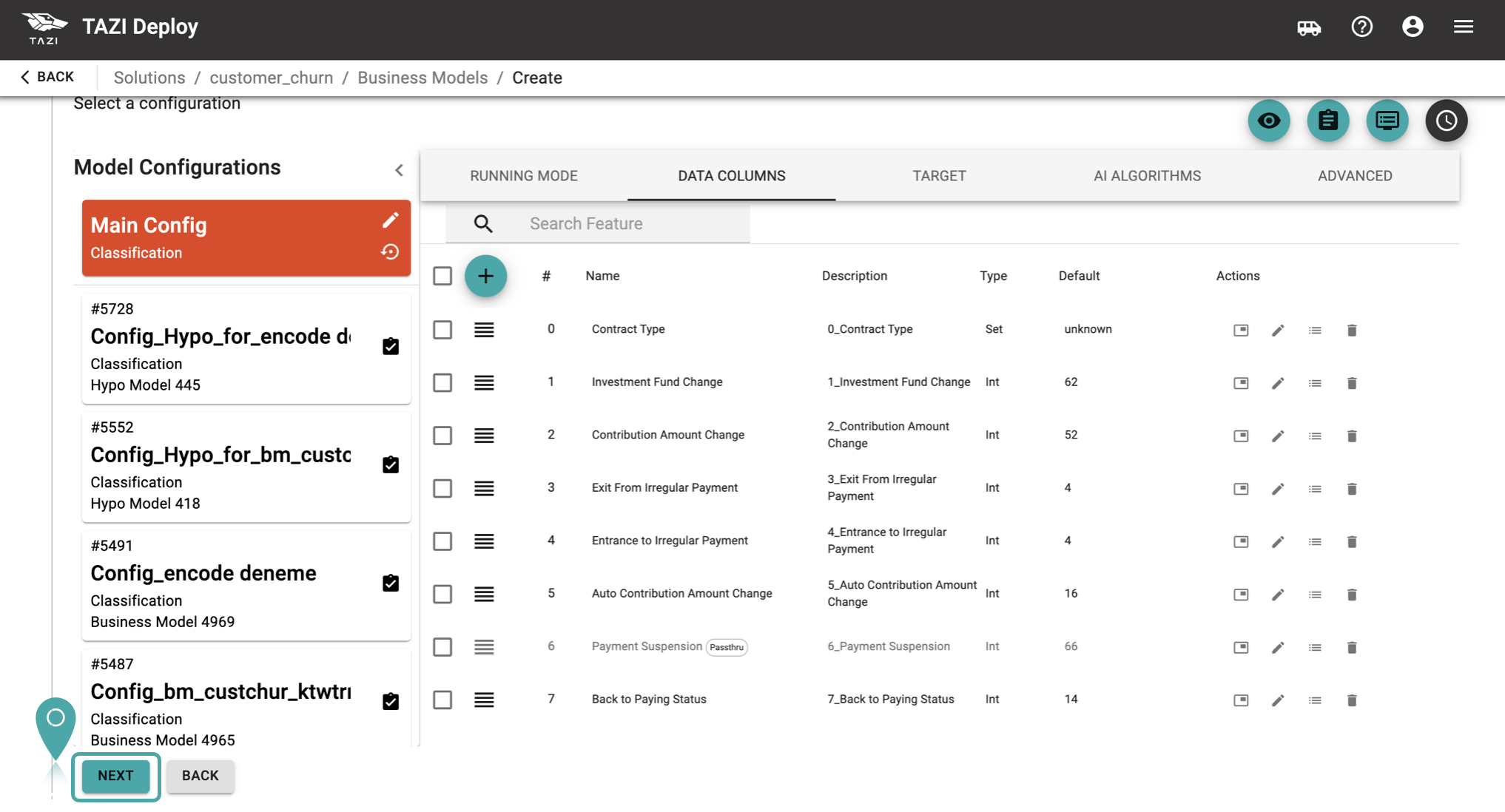Open list icon for Exit From Irregular Payment
Screen dimensions: 1505x812
pyautogui.click(x=1315, y=489)
